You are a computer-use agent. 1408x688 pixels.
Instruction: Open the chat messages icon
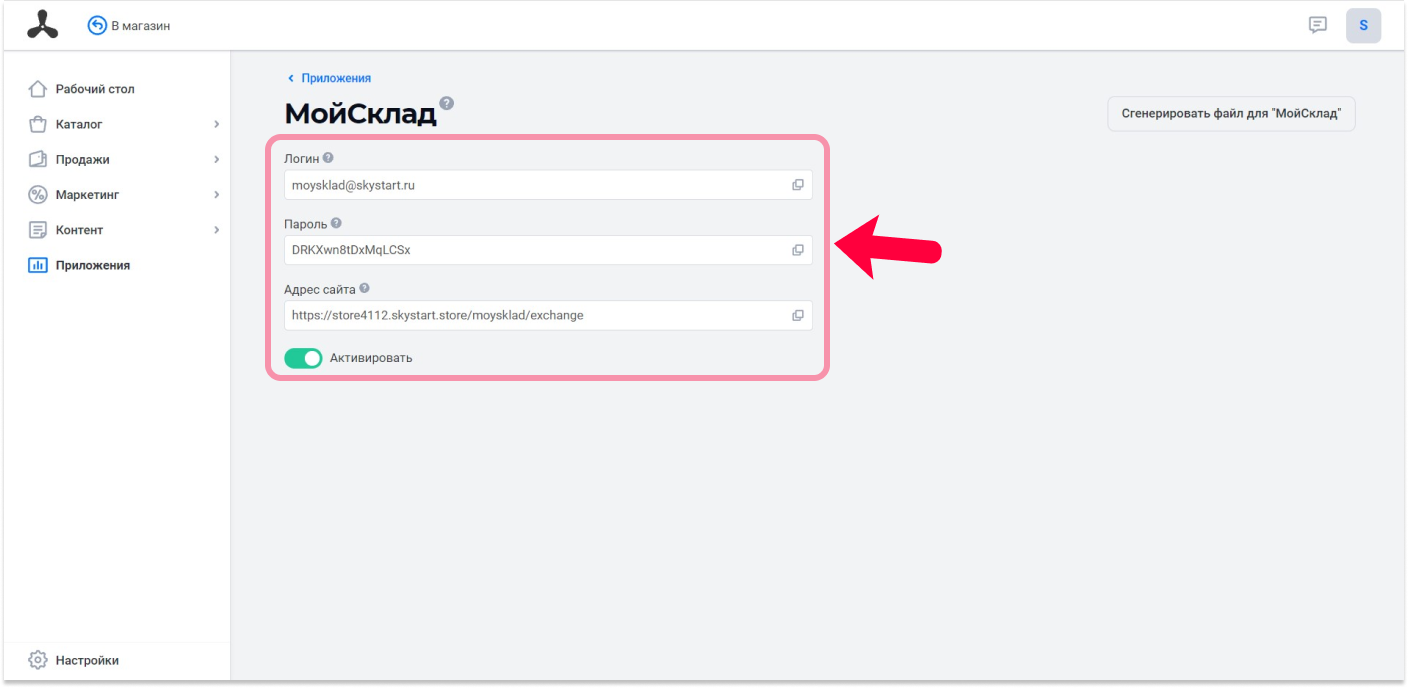(x=1318, y=25)
